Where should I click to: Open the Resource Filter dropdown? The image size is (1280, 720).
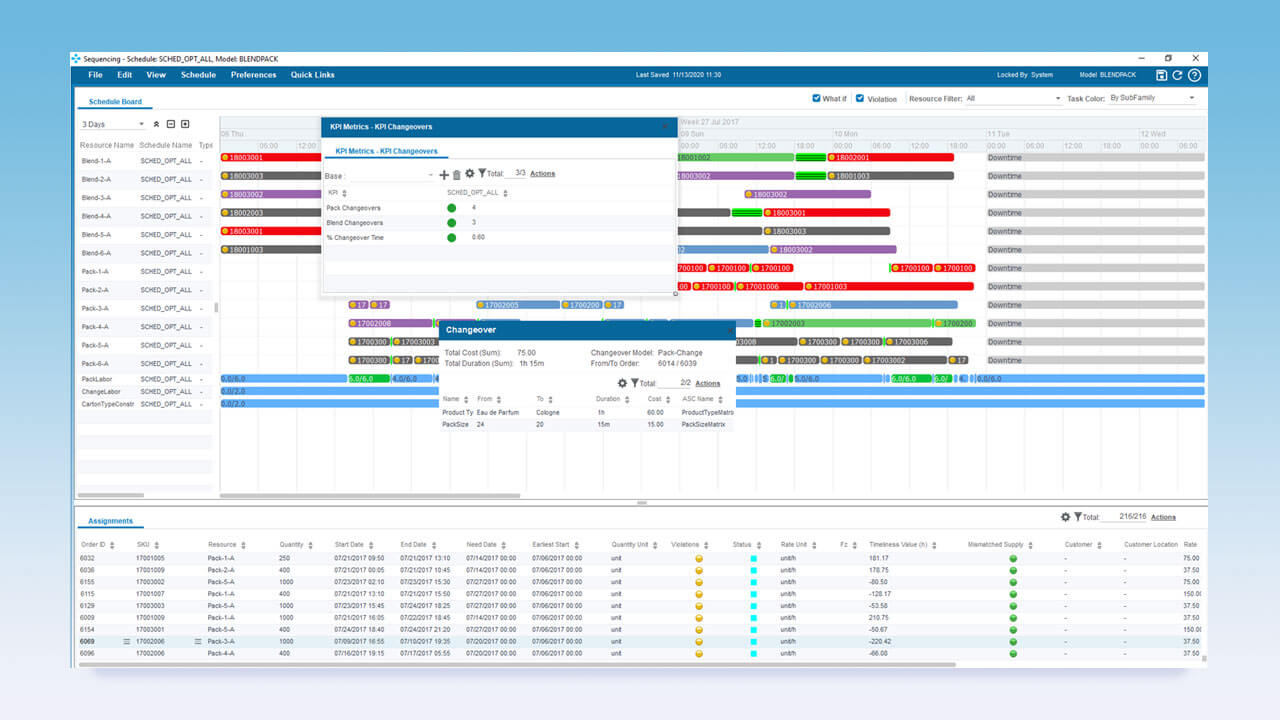click(1012, 99)
